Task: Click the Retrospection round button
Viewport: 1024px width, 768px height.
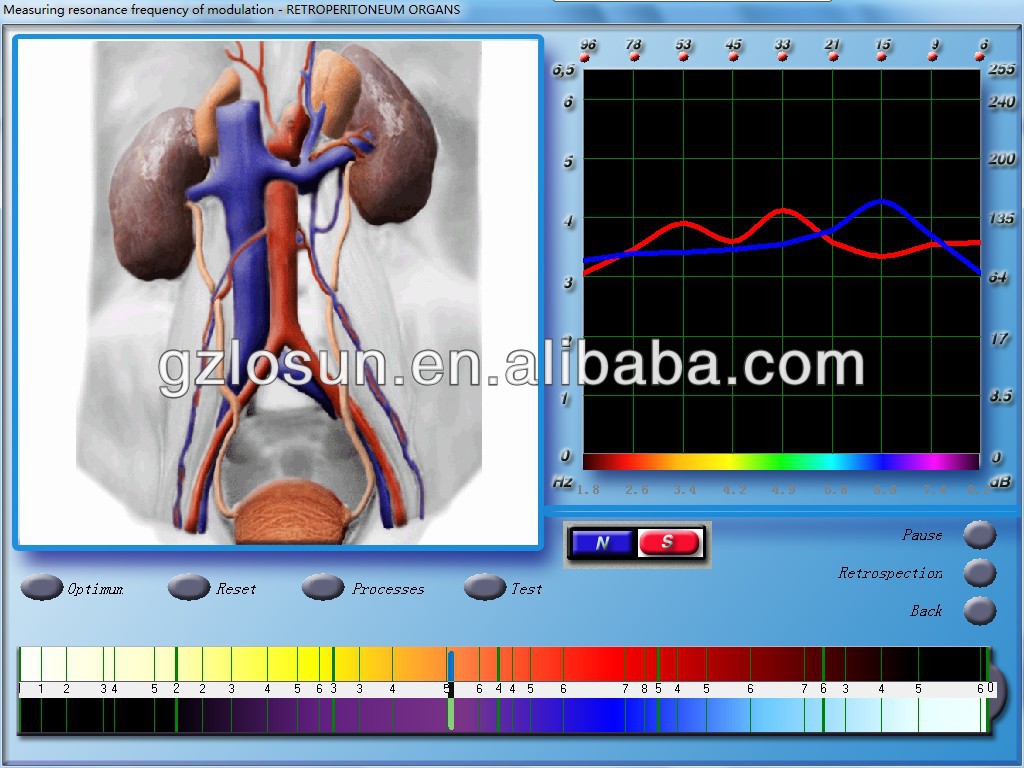Action: (980, 573)
